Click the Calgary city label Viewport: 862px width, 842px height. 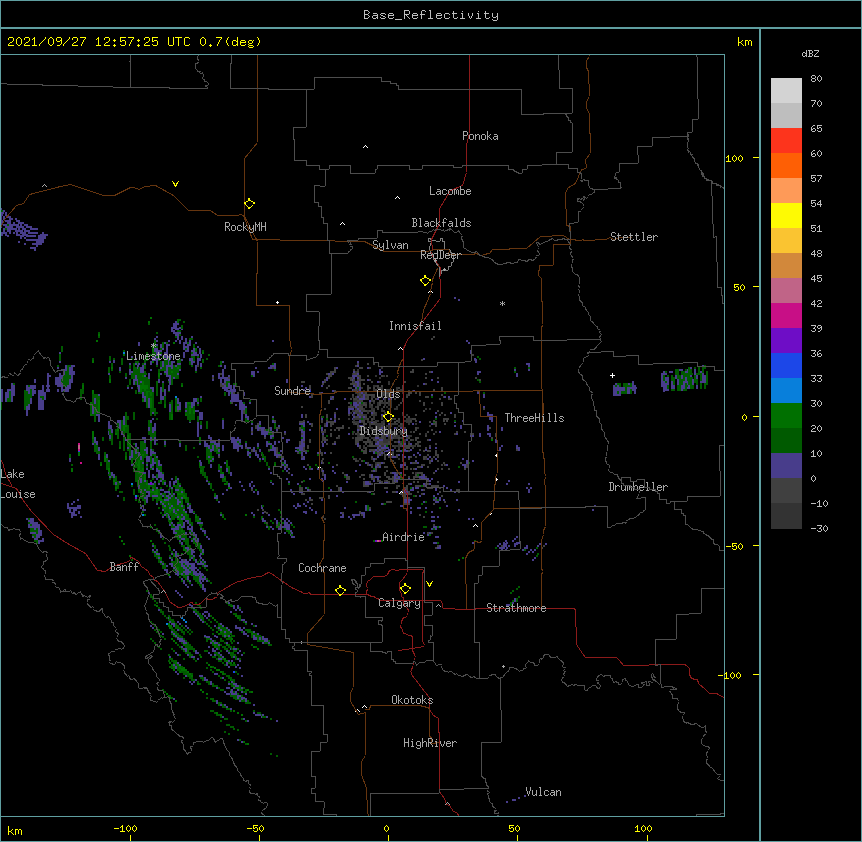[399, 603]
